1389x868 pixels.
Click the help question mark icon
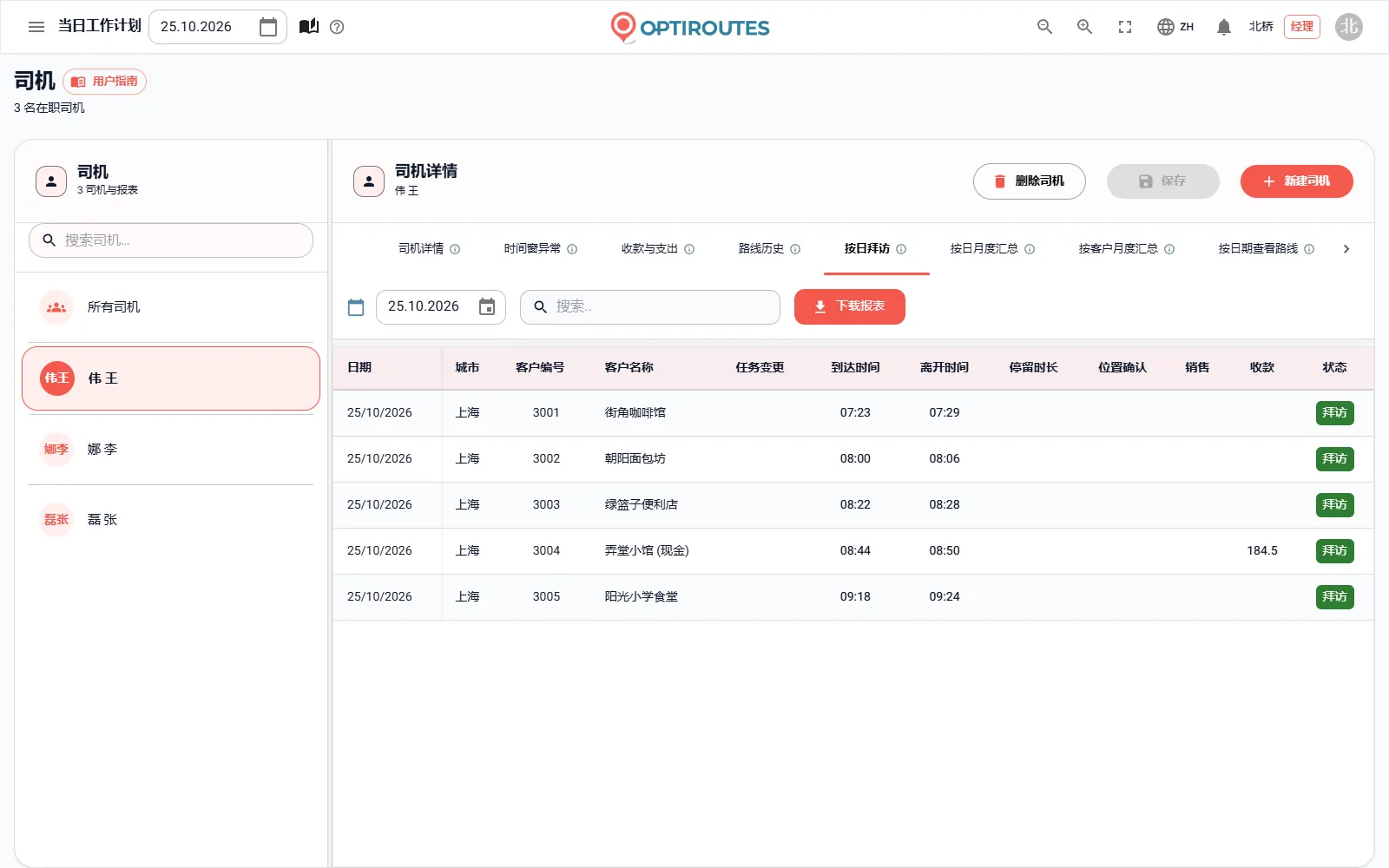tap(338, 27)
